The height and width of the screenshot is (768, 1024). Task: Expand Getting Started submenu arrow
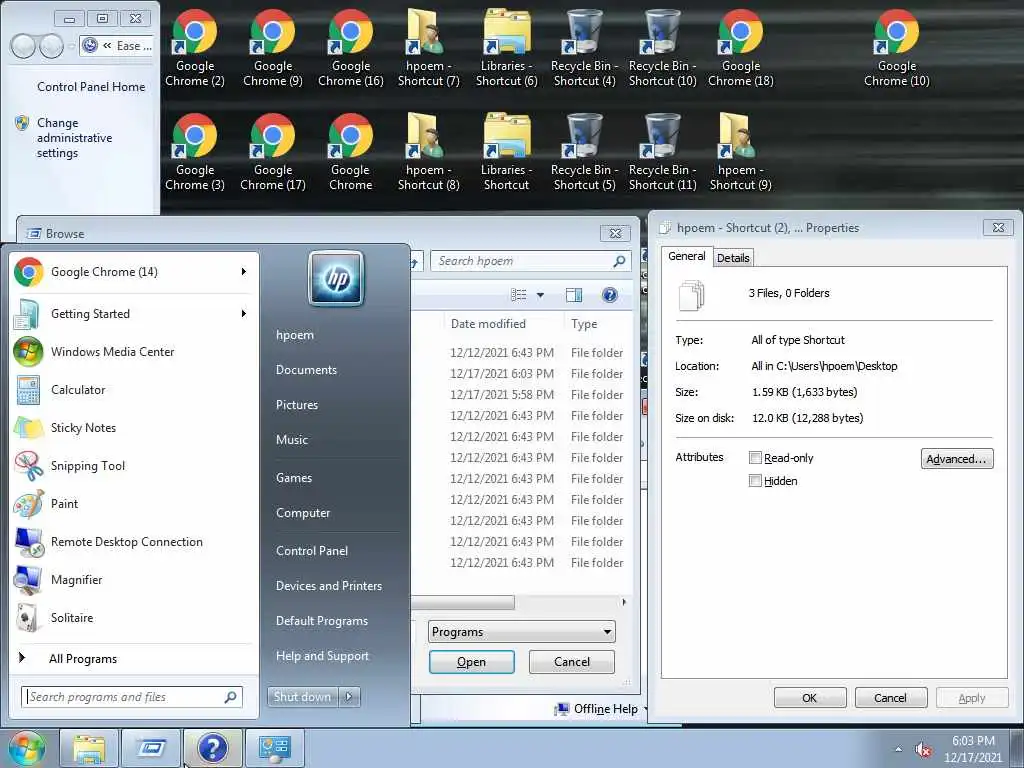coord(244,313)
